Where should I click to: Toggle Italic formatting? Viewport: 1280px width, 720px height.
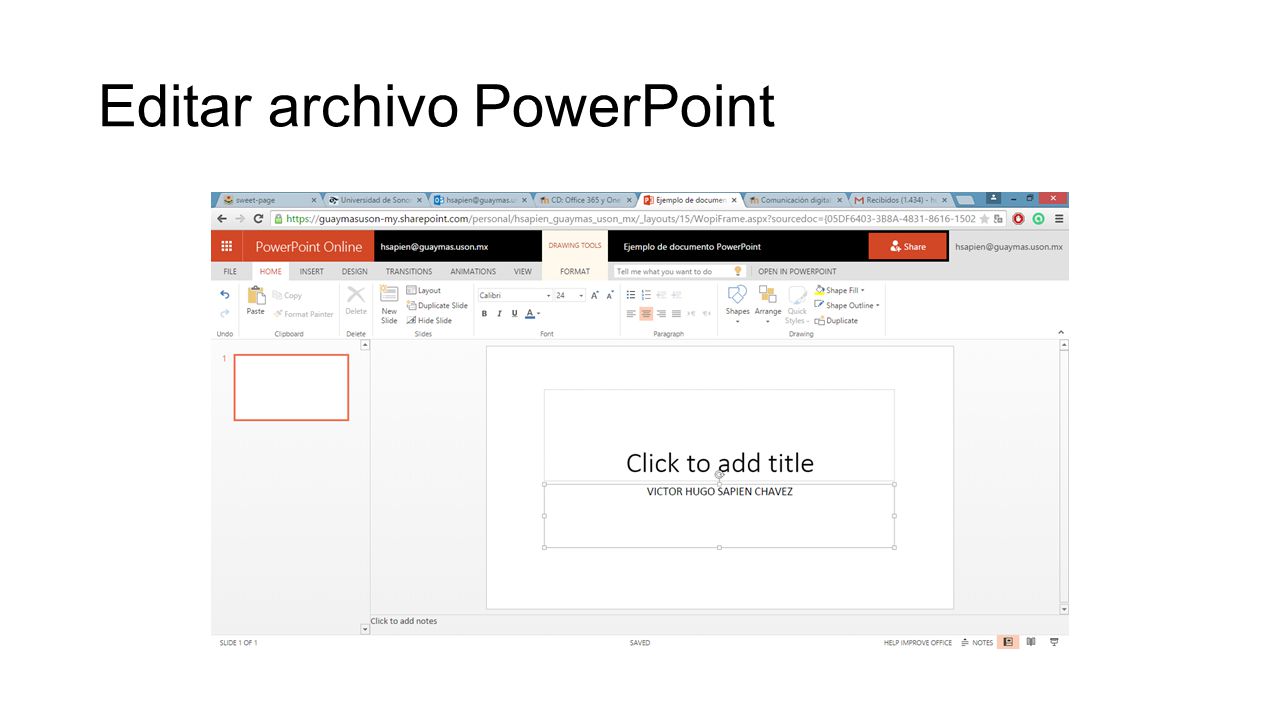coord(499,313)
